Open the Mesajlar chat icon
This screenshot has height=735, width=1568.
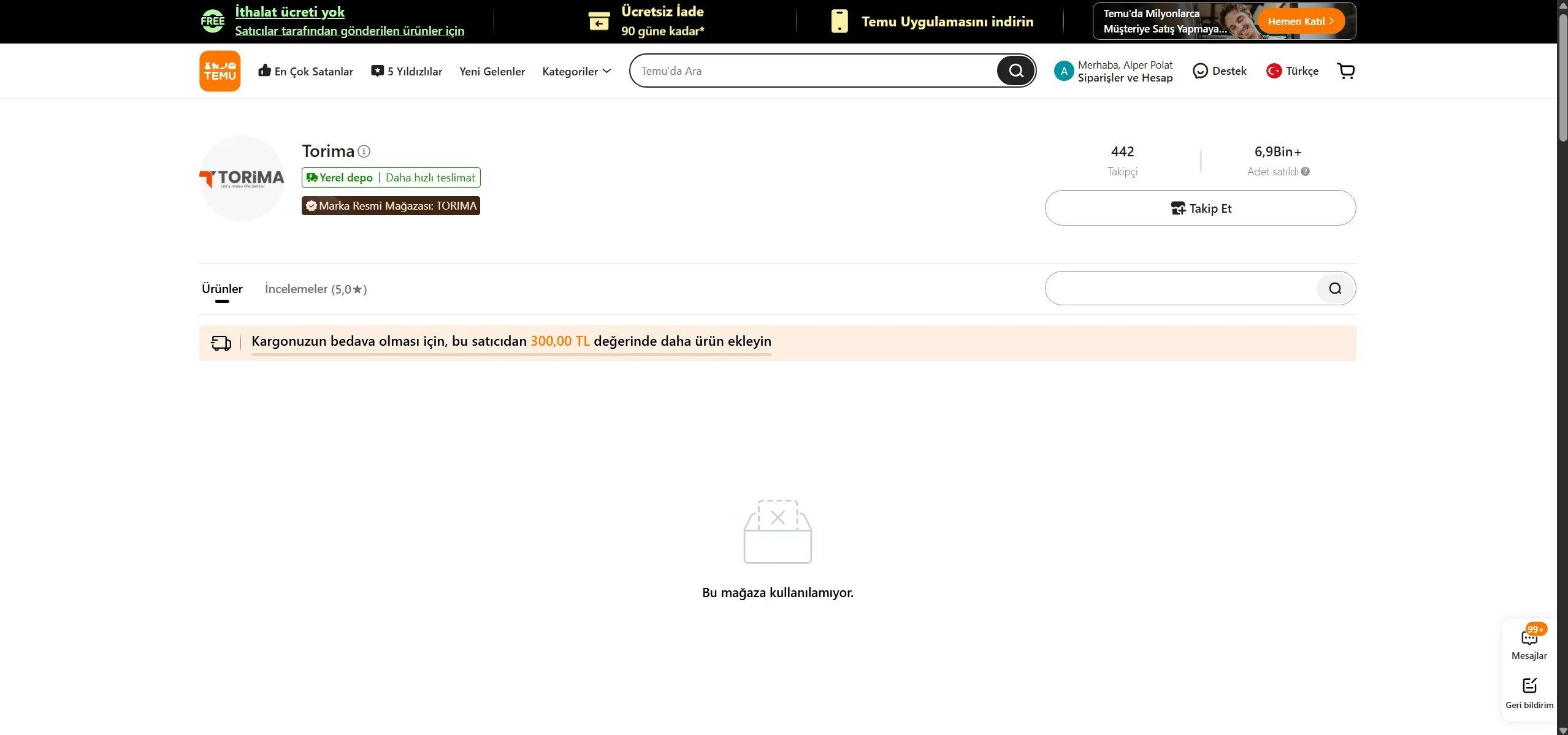pyautogui.click(x=1529, y=638)
